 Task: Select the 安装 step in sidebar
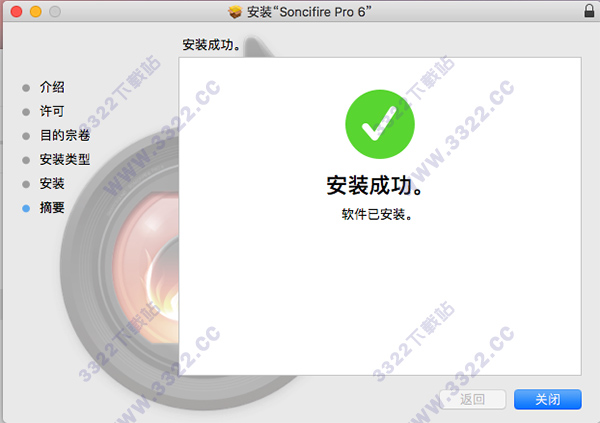[52, 183]
